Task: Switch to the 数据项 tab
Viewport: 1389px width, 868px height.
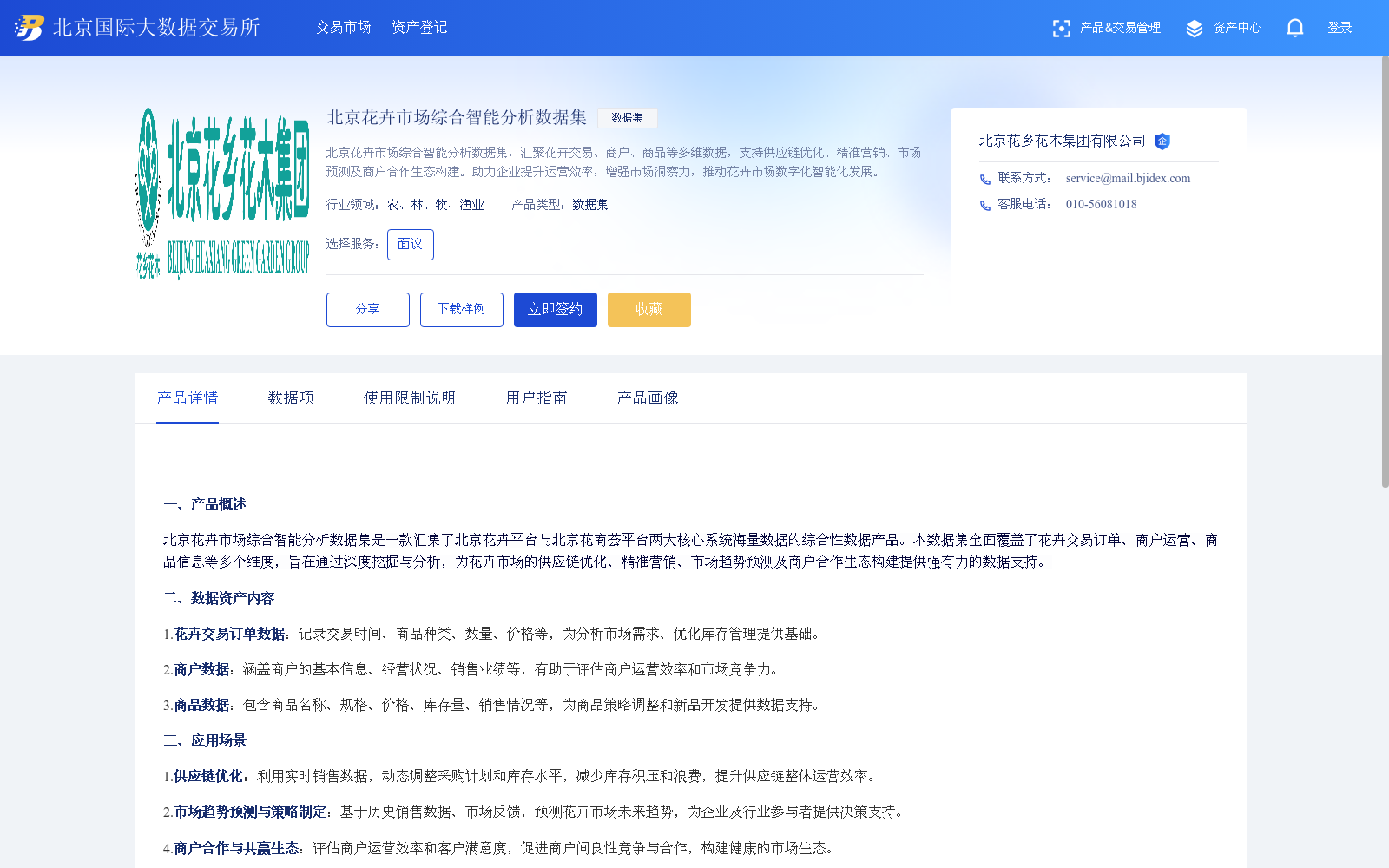Action: [291, 398]
